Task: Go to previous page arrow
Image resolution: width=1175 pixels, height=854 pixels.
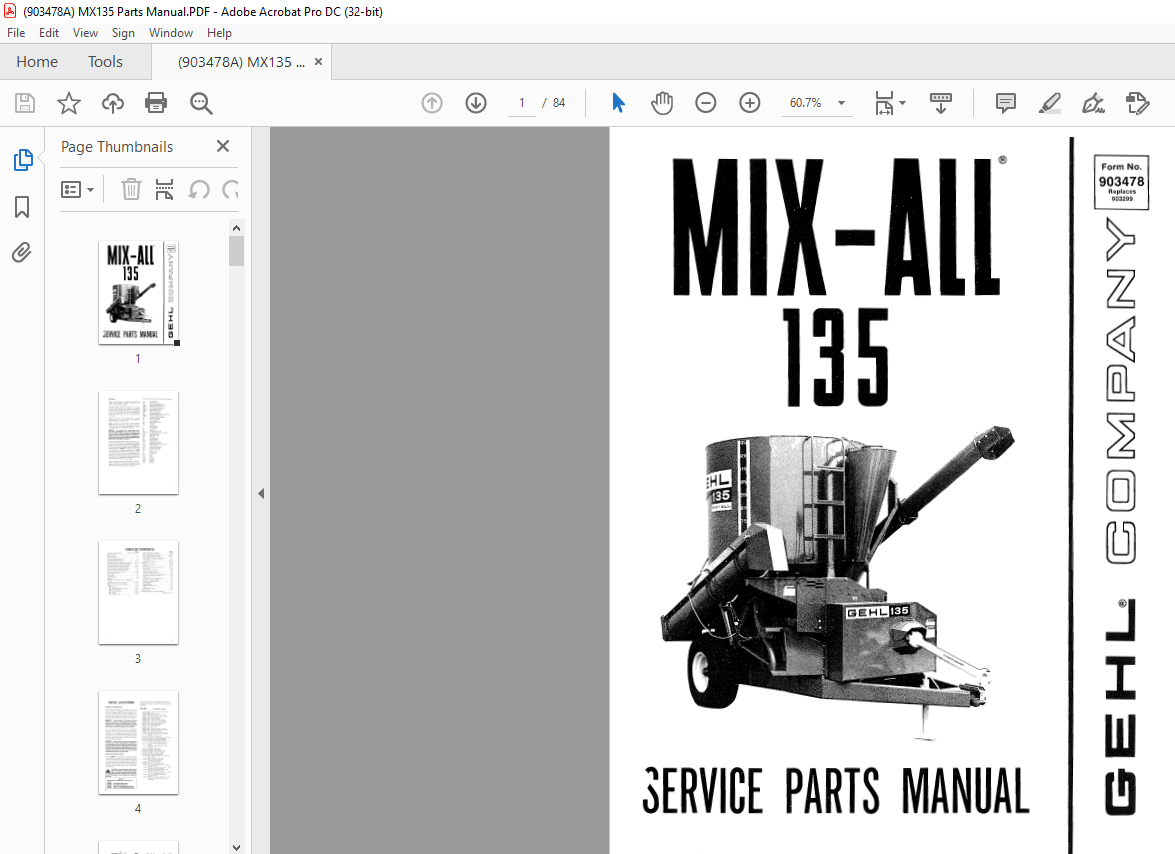Action: click(432, 103)
